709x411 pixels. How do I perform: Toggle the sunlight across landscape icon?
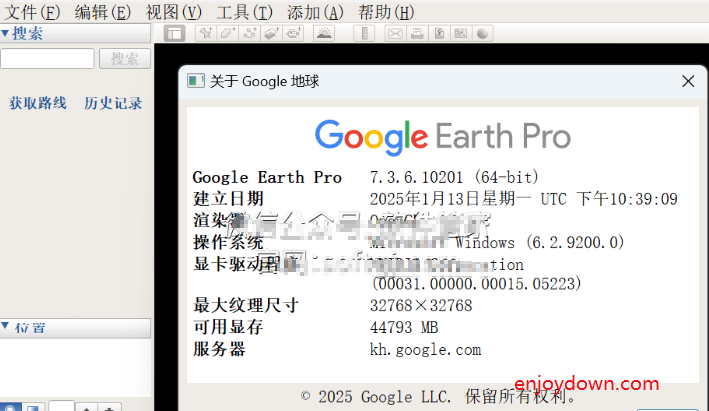pyautogui.click(x=324, y=33)
